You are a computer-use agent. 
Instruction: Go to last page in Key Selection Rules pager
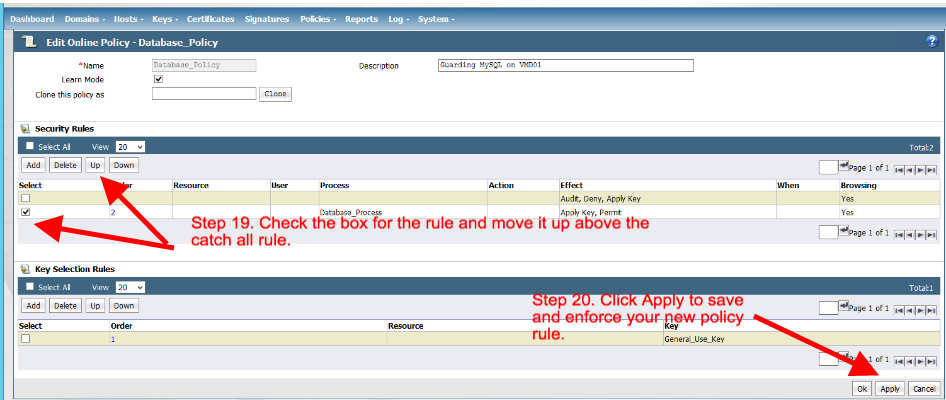931,310
